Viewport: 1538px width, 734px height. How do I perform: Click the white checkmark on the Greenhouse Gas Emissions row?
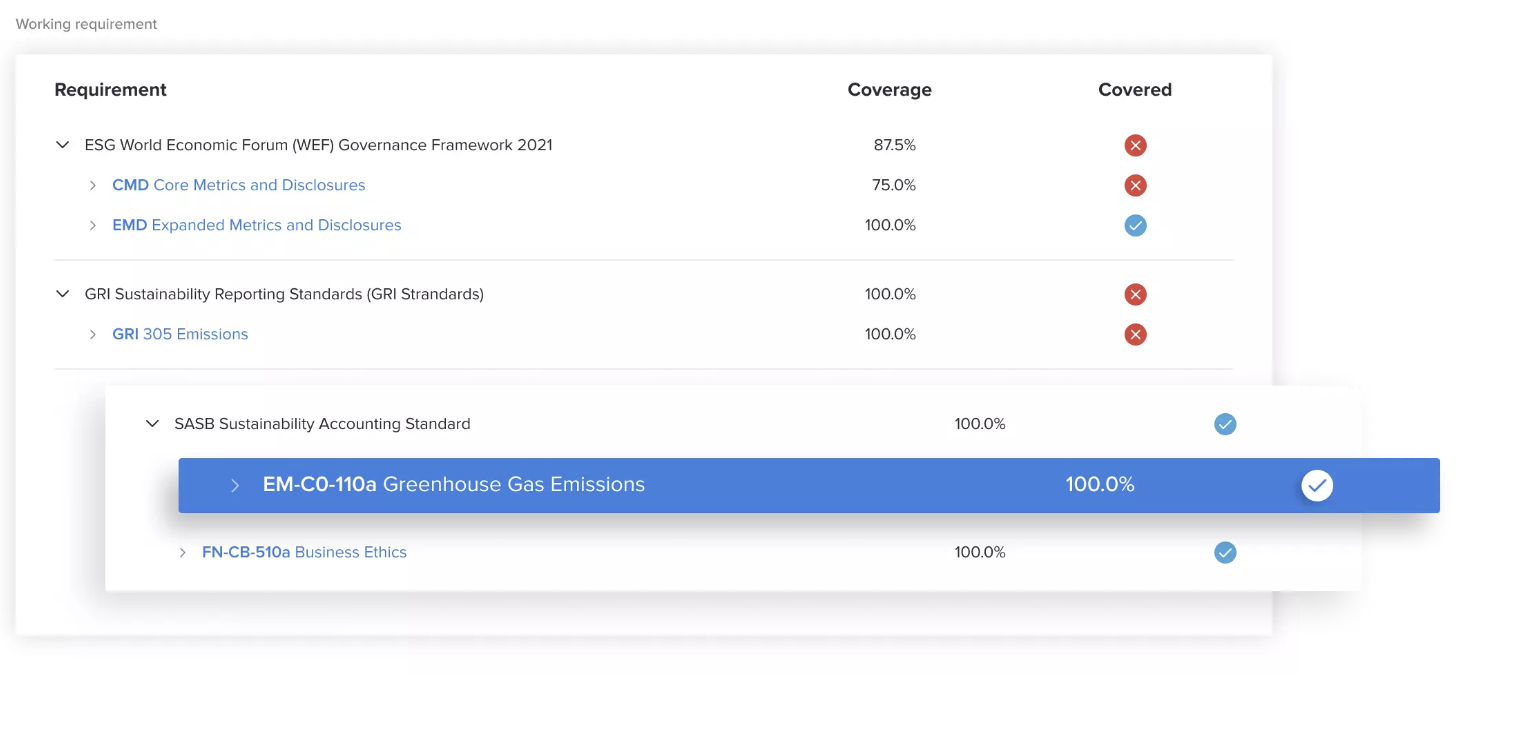pyautogui.click(x=1317, y=486)
